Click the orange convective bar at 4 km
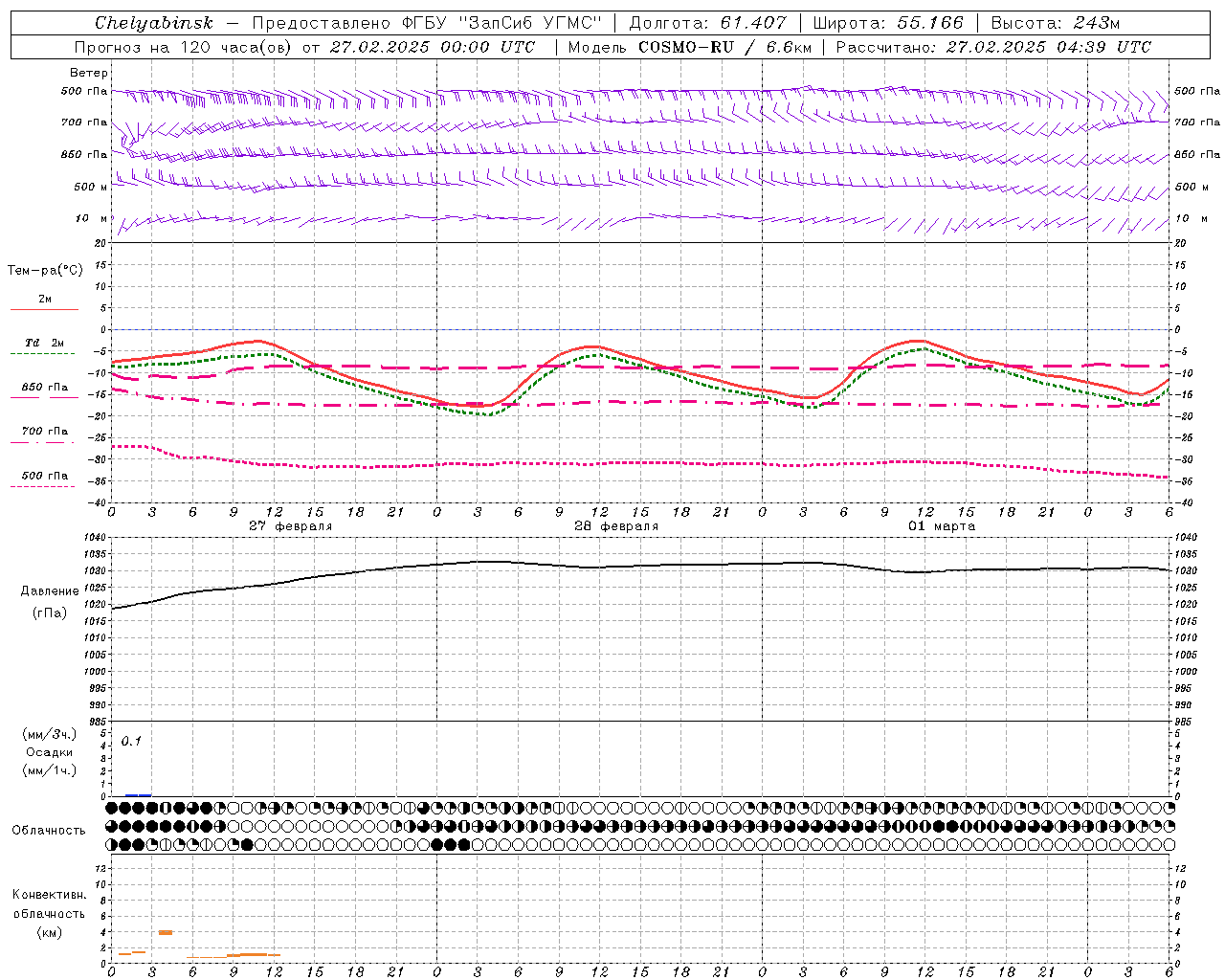 point(166,932)
